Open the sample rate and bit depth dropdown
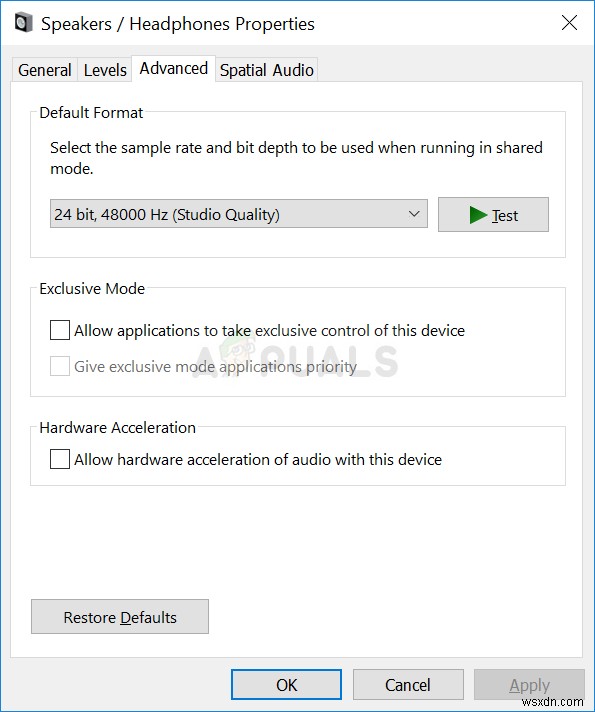595x712 pixels. point(238,214)
